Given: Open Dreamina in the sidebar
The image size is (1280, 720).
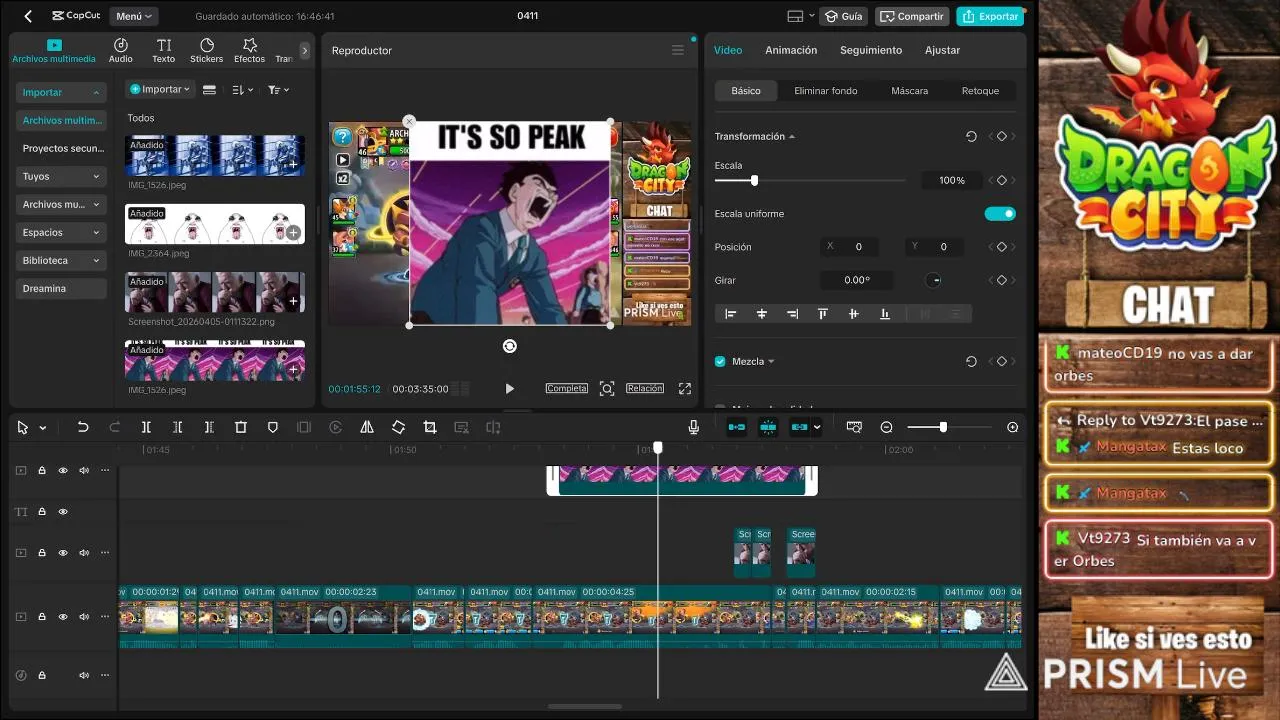Looking at the screenshot, I should [61, 288].
